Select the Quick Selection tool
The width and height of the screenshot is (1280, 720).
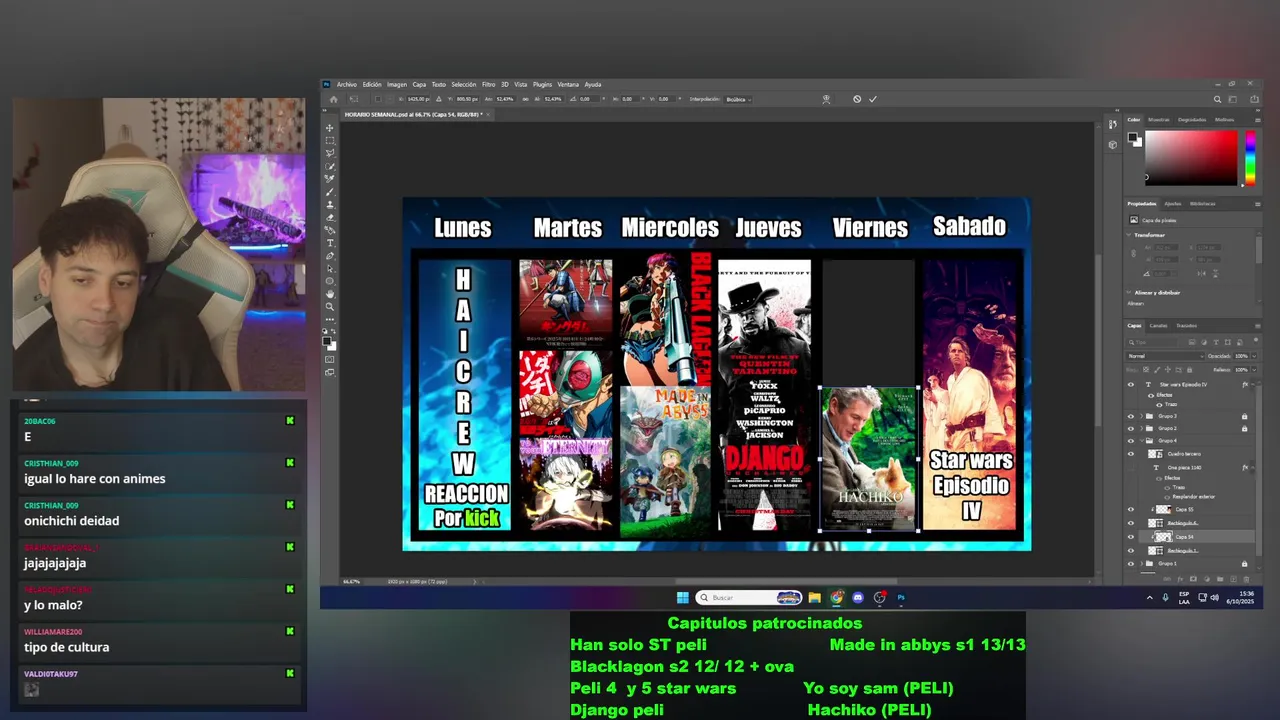[x=330, y=166]
